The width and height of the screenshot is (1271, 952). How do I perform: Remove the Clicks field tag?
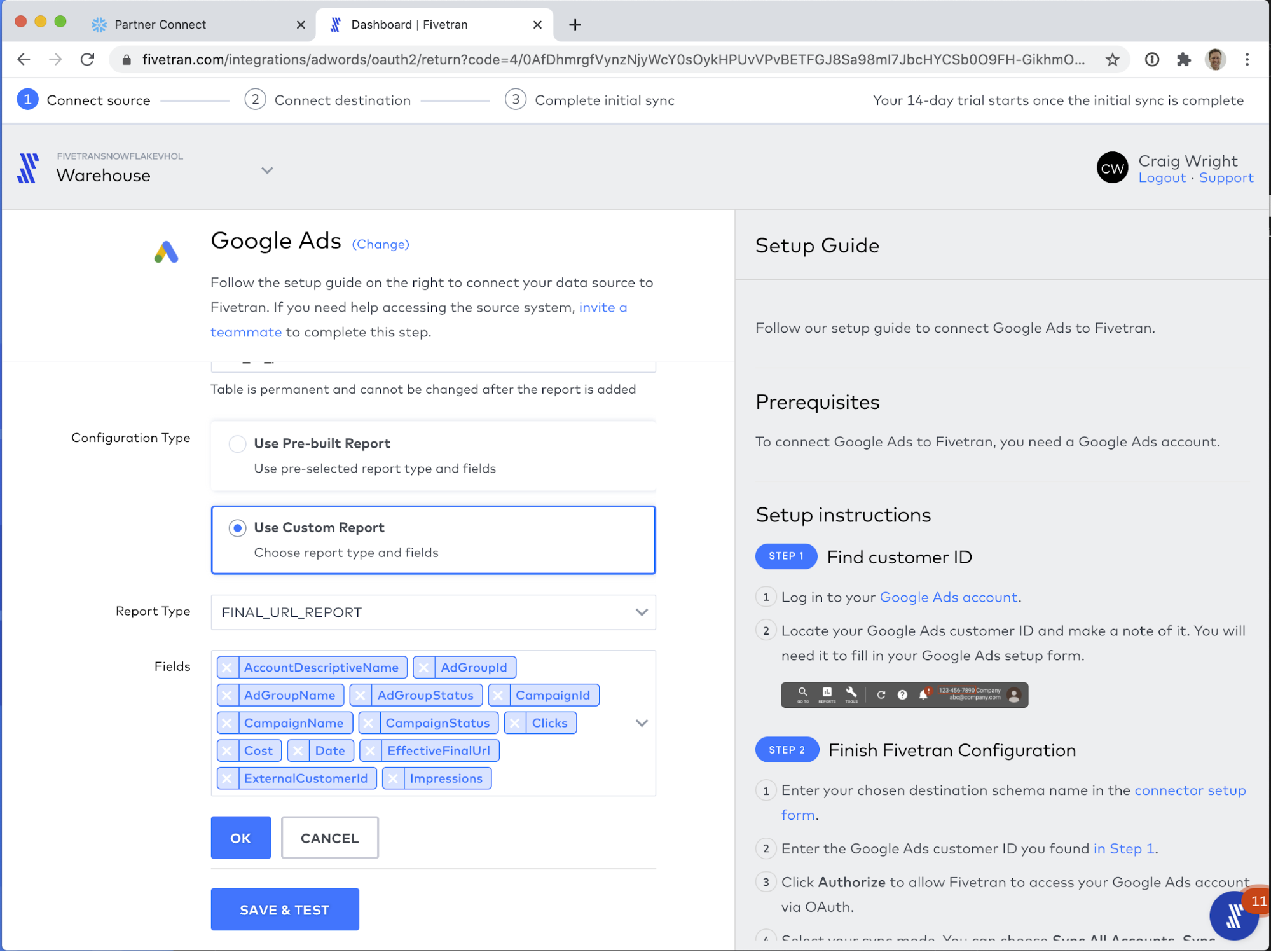[515, 723]
